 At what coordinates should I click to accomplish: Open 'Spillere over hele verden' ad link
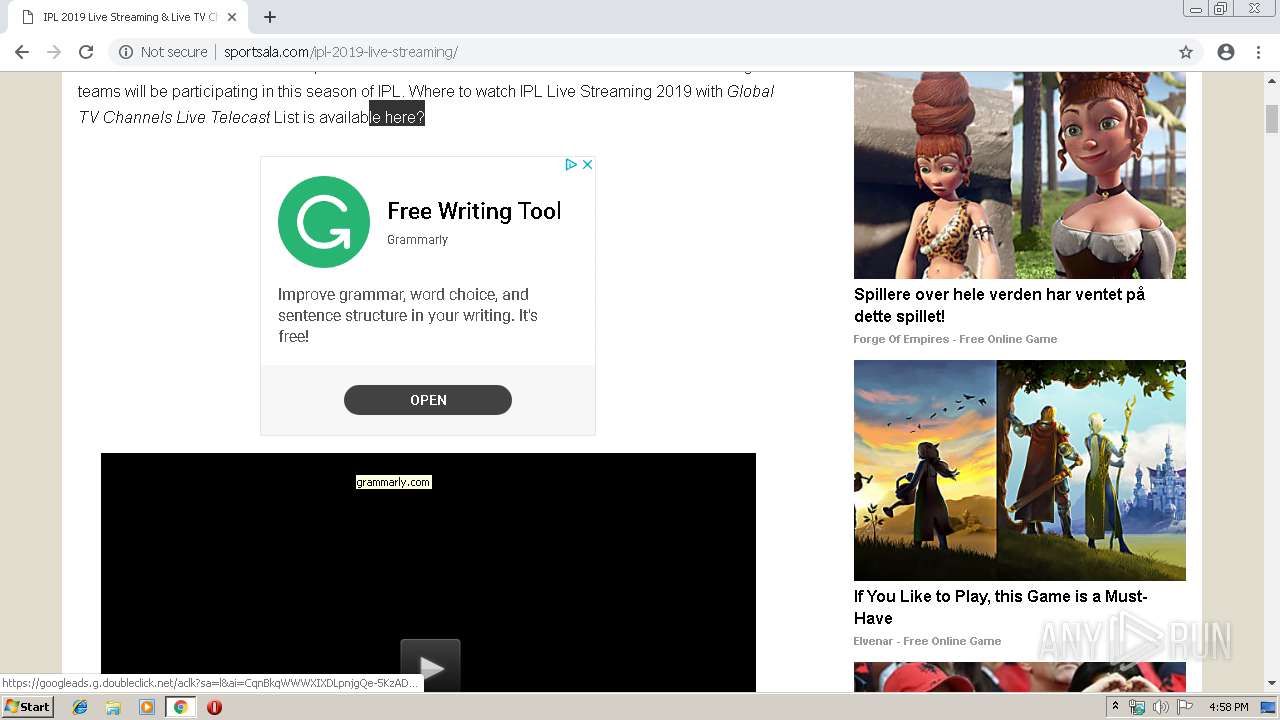pyautogui.click(x=999, y=305)
